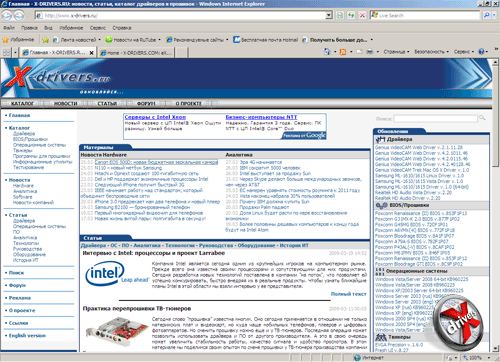500x362 pixels.
Task: Open the Favorites star button
Action: [19, 40]
